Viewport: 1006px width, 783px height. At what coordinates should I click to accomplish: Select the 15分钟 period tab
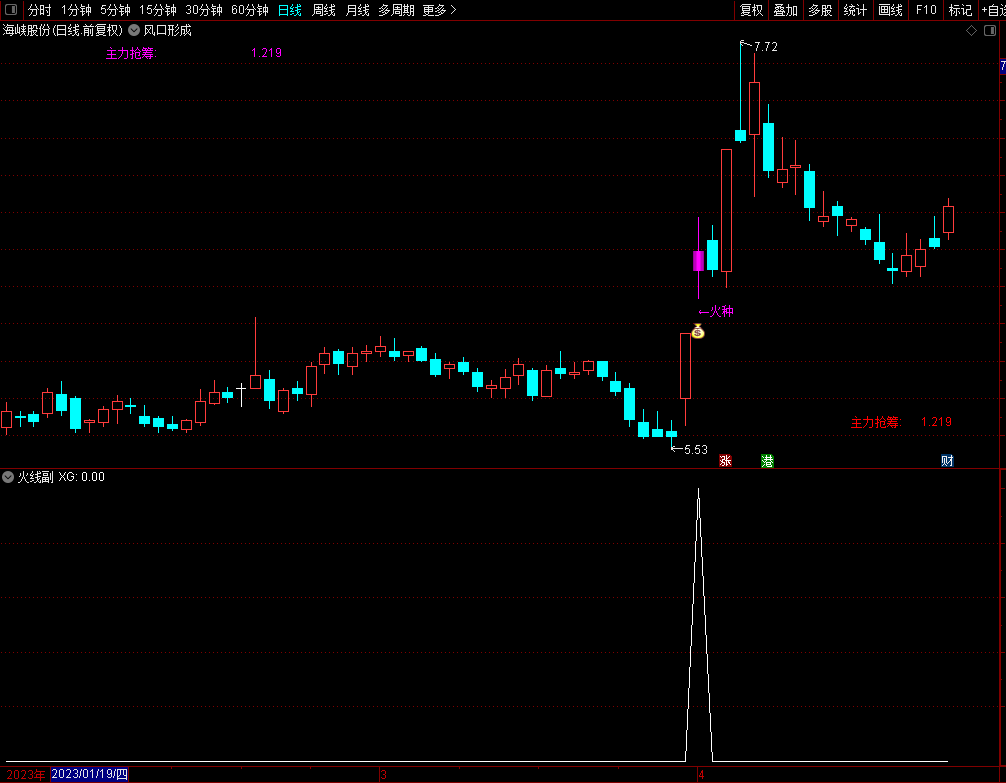[x=158, y=10]
